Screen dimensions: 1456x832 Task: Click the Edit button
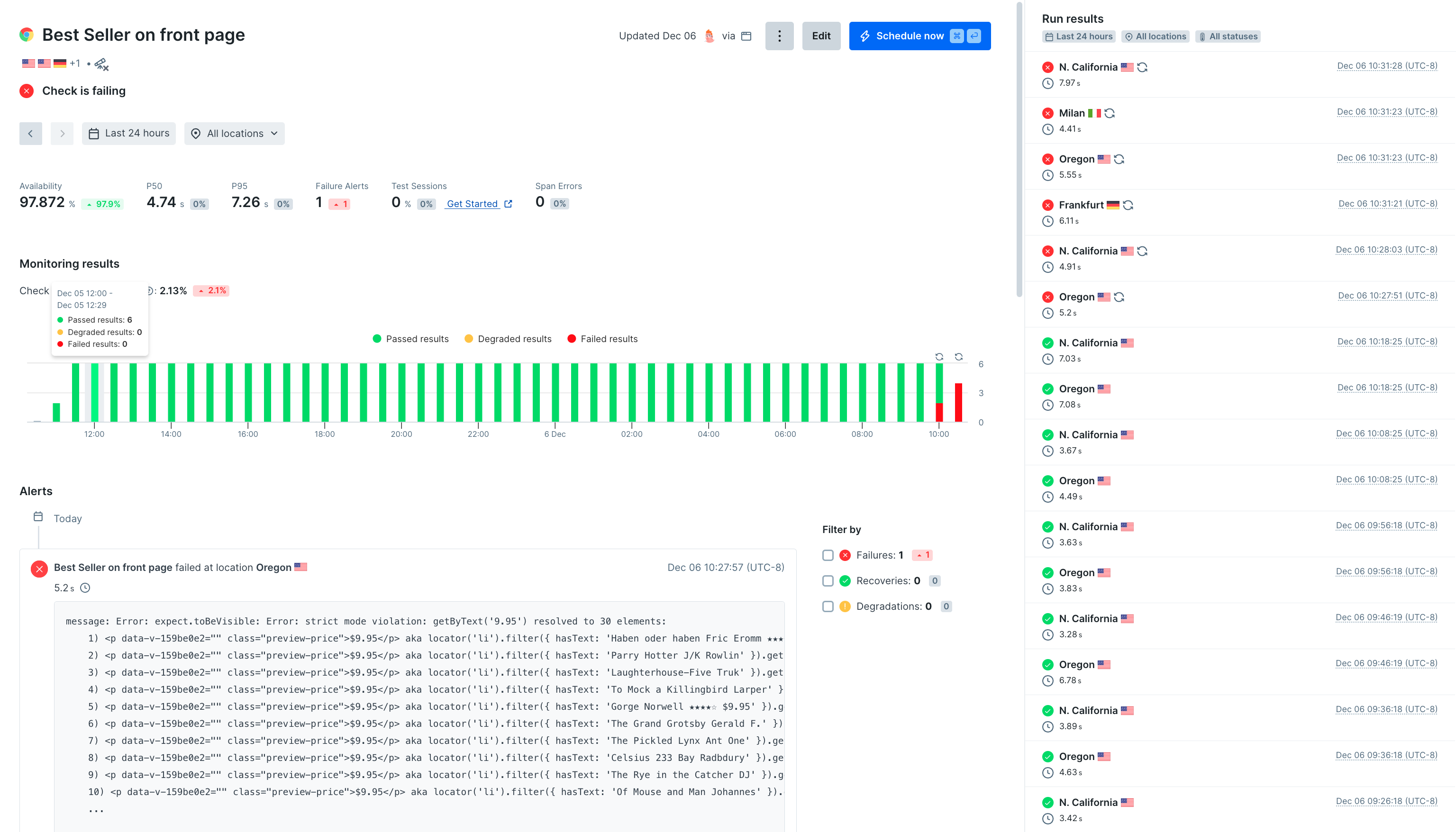pyautogui.click(x=821, y=36)
